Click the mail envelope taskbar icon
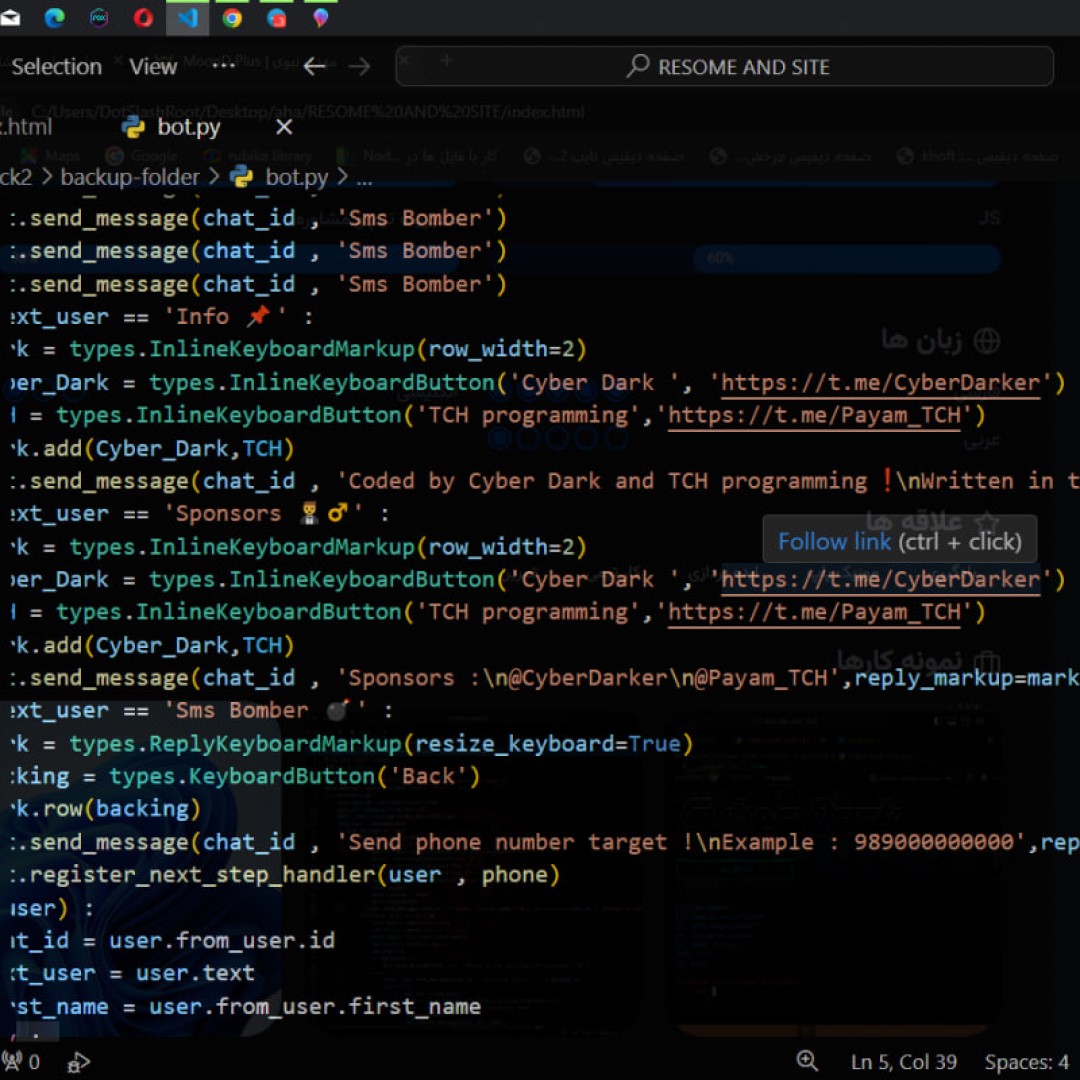 pyautogui.click(x=10, y=17)
